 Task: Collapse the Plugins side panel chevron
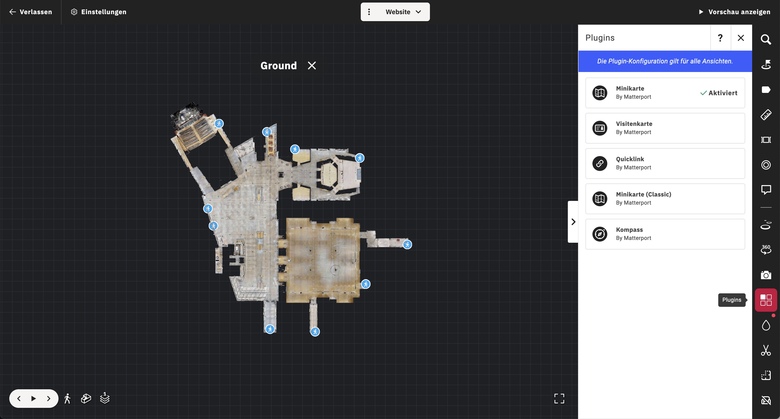click(x=573, y=222)
